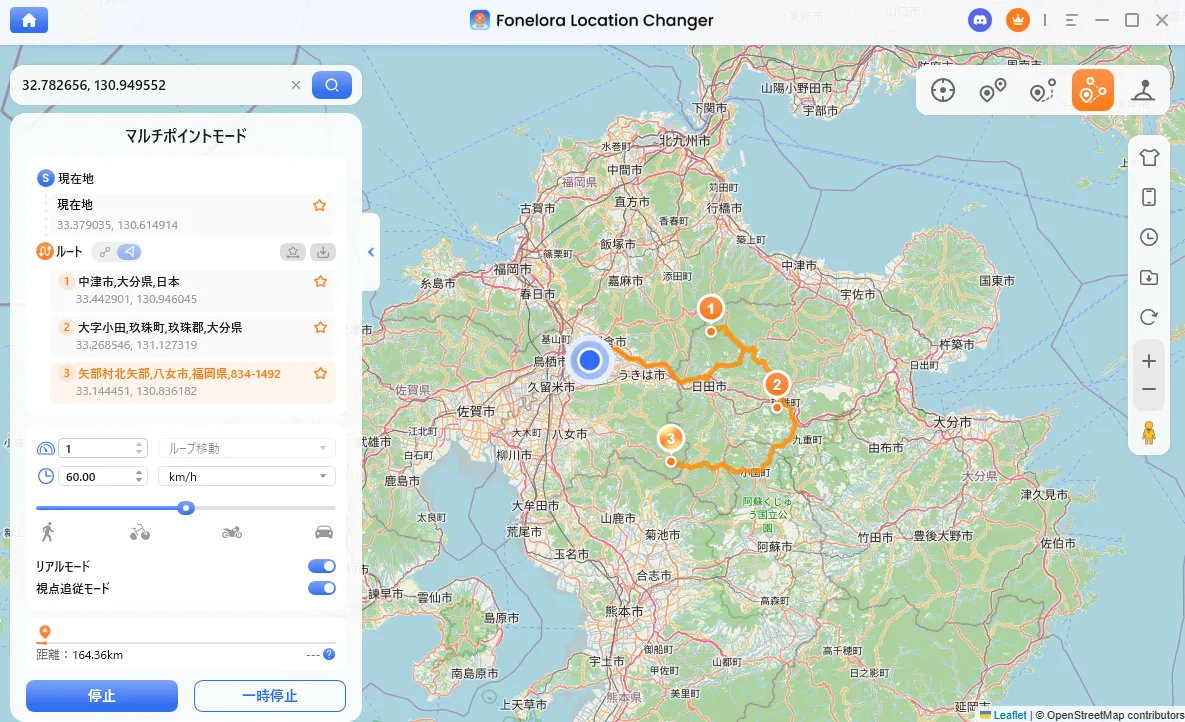The width and height of the screenshot is (1185, 722).
Task: Favorite waypoint 中津市,大分県,日本
Action: coord(320,281)
